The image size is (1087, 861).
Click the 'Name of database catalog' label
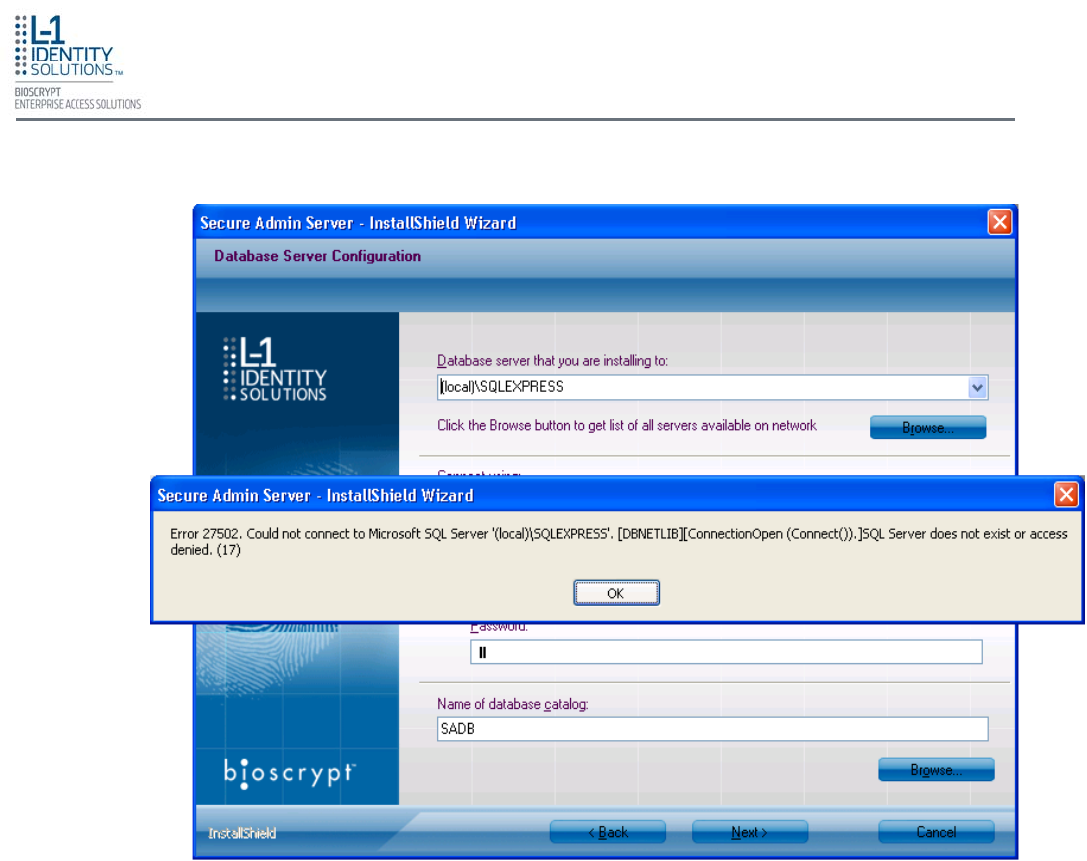[x=512, y=704]
